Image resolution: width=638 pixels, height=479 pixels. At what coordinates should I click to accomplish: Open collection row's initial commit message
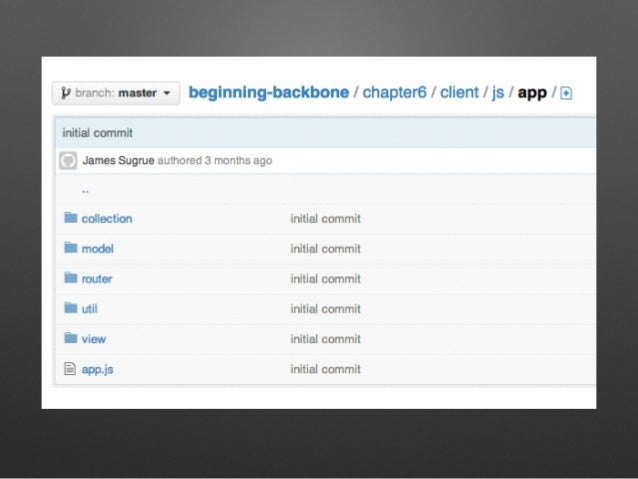(326, 219)
